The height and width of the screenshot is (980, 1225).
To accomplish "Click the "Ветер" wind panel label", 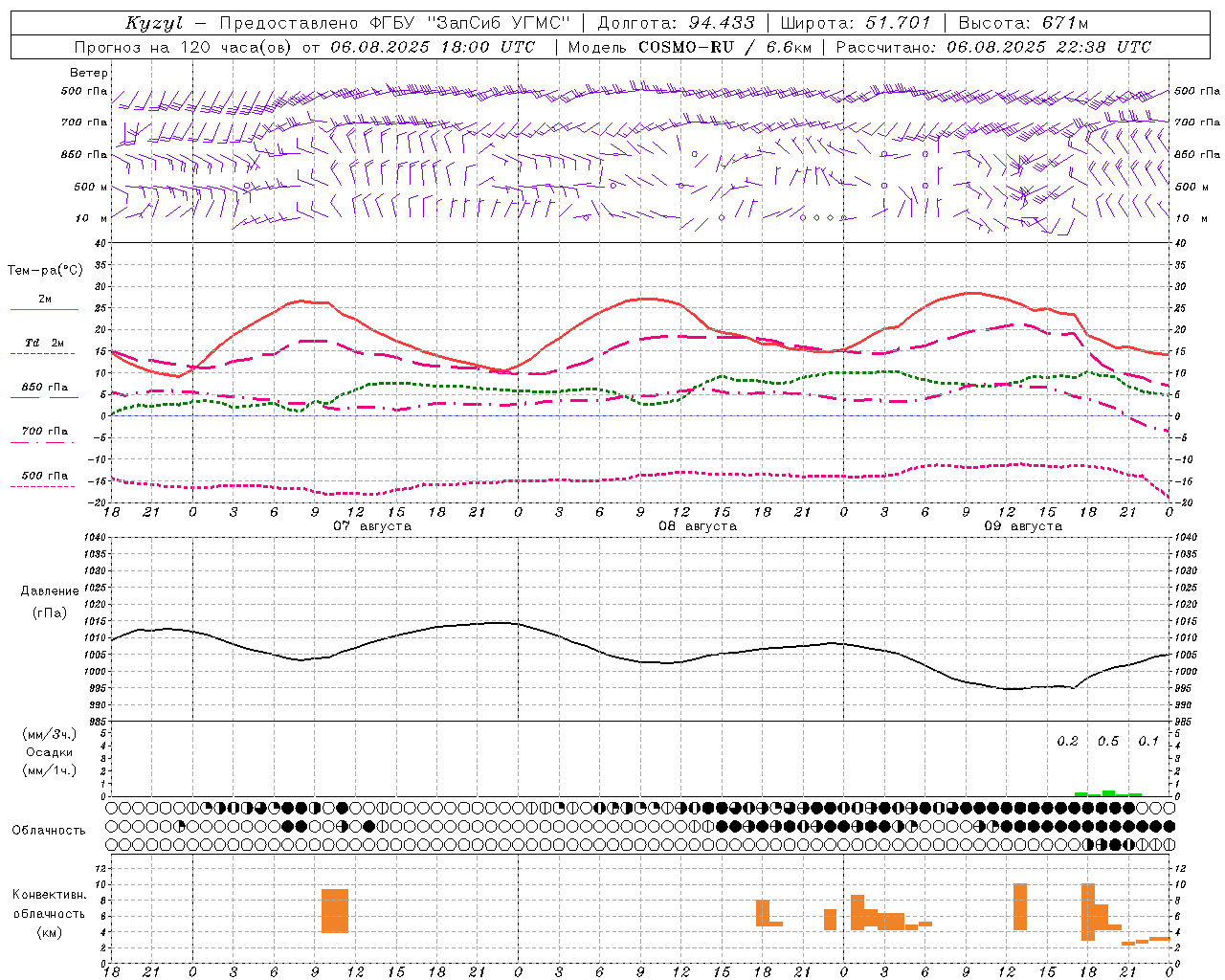I will 89,73.
